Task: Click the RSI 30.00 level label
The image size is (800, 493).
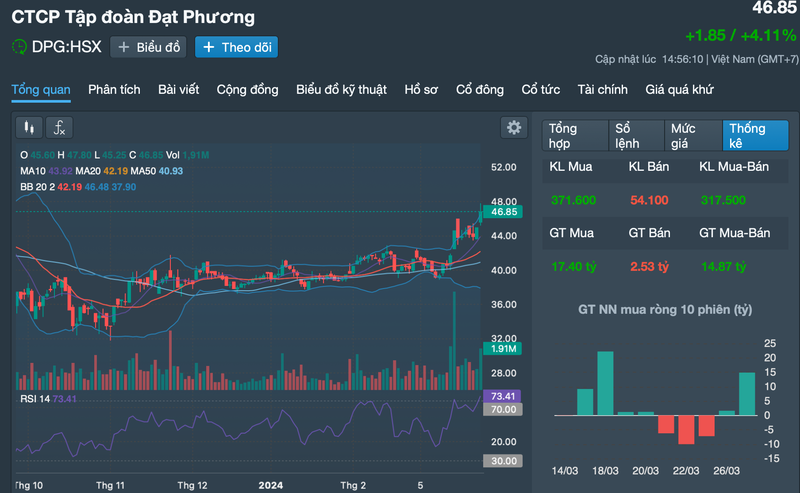Action: pyautogui.click(x=503, y=461)
